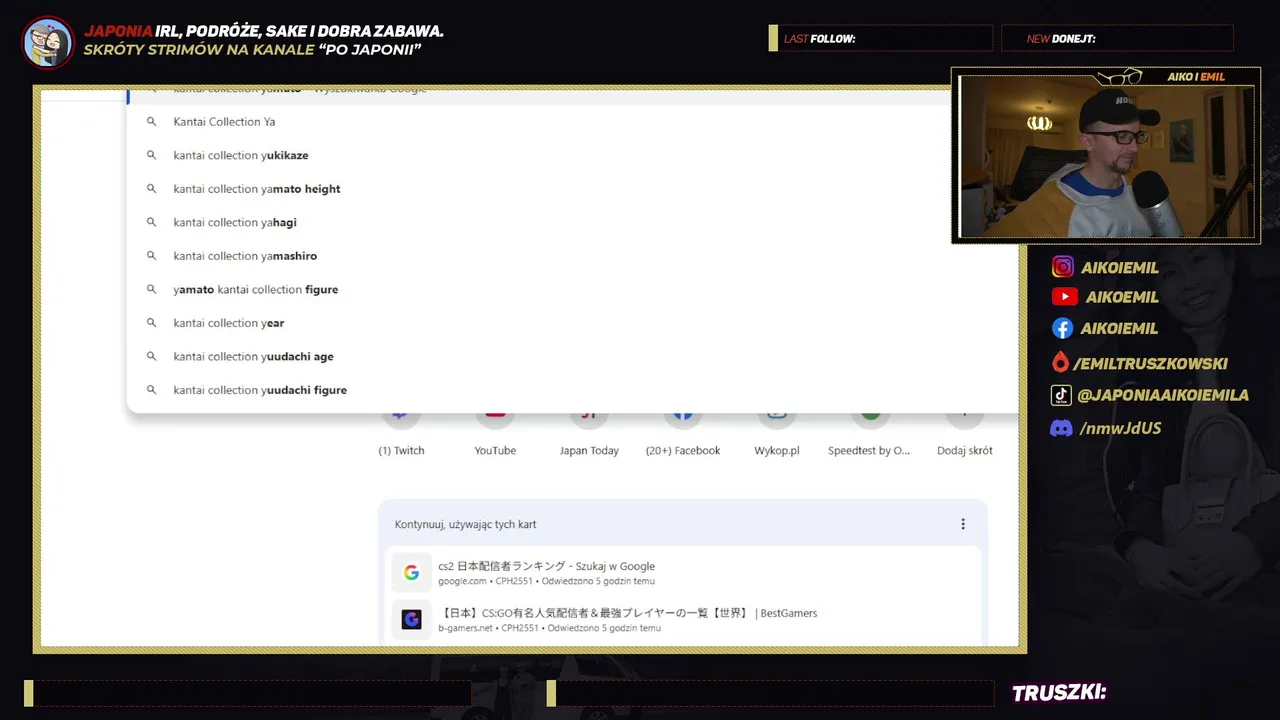Select "kantai collection yuudachi figure" suggestion
1280x720 pixels.
tap(573, 390)
